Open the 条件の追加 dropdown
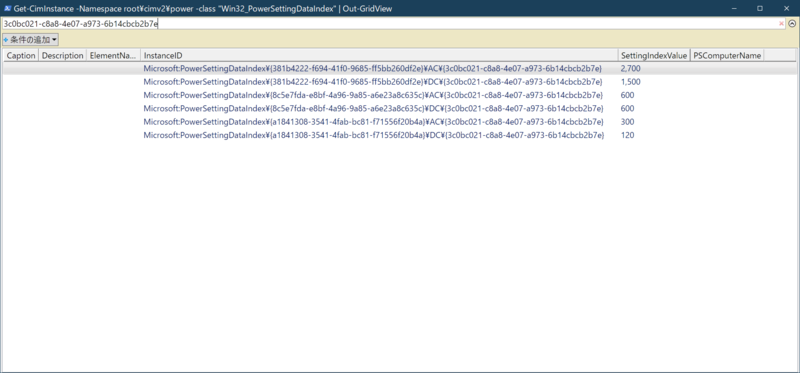The width and height of the screenshot is (800, 373). click(x=30, y=39)
